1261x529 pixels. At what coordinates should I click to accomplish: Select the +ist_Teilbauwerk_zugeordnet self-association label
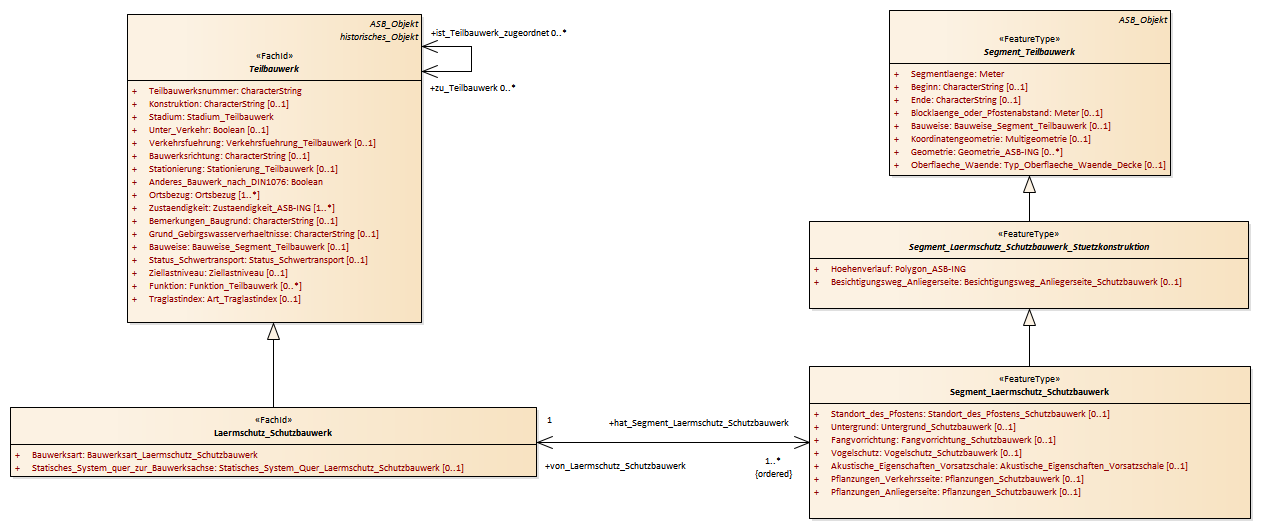point(499,33)
